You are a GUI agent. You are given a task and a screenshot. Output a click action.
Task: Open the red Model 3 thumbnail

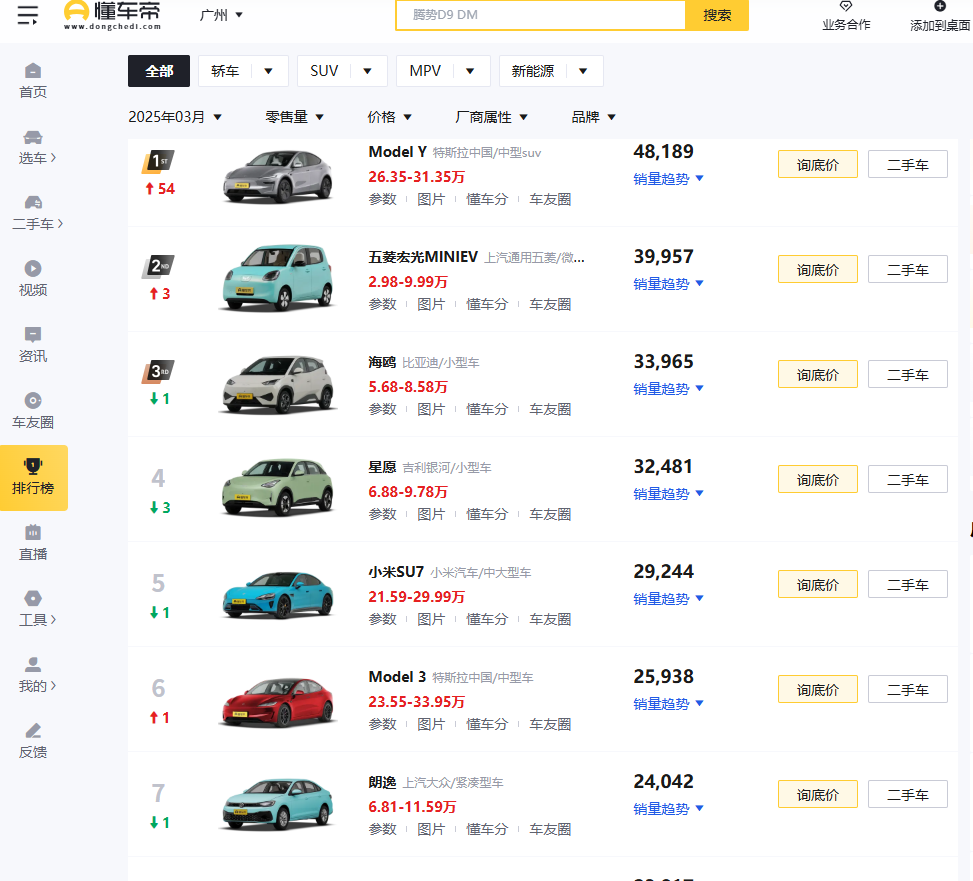coord(277,701)
